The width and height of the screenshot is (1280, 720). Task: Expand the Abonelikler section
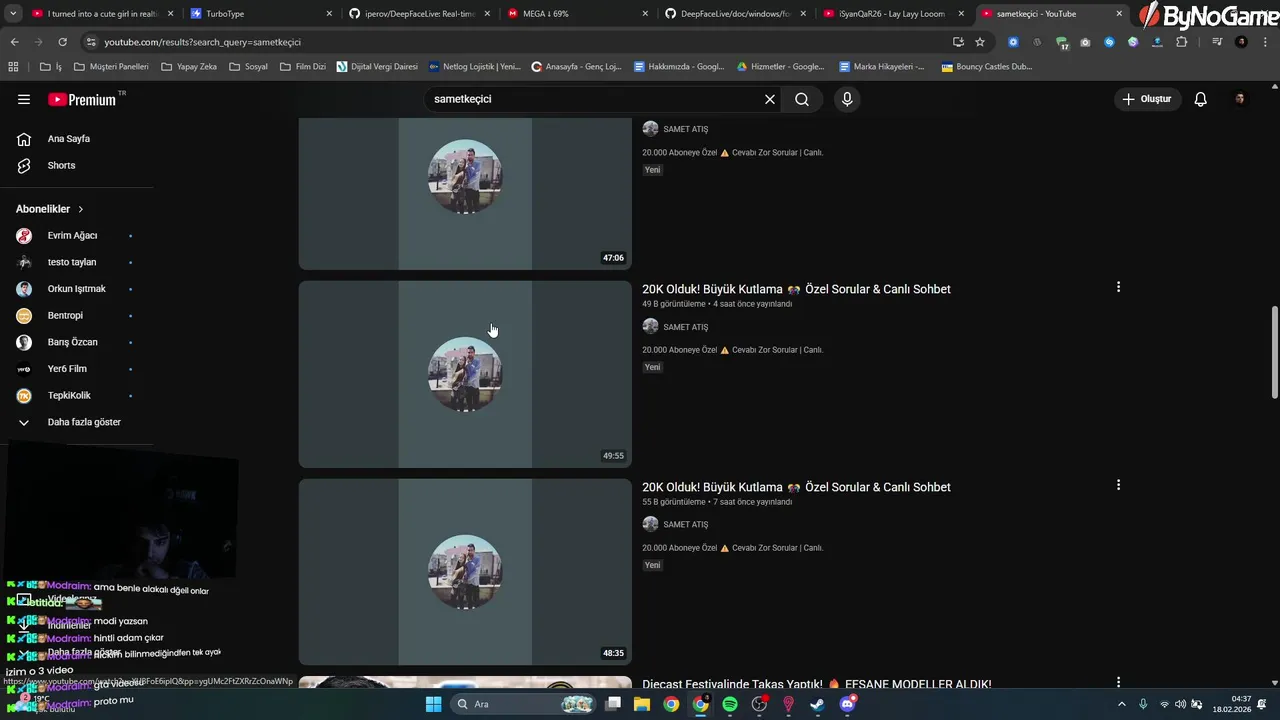pos(50,209)
